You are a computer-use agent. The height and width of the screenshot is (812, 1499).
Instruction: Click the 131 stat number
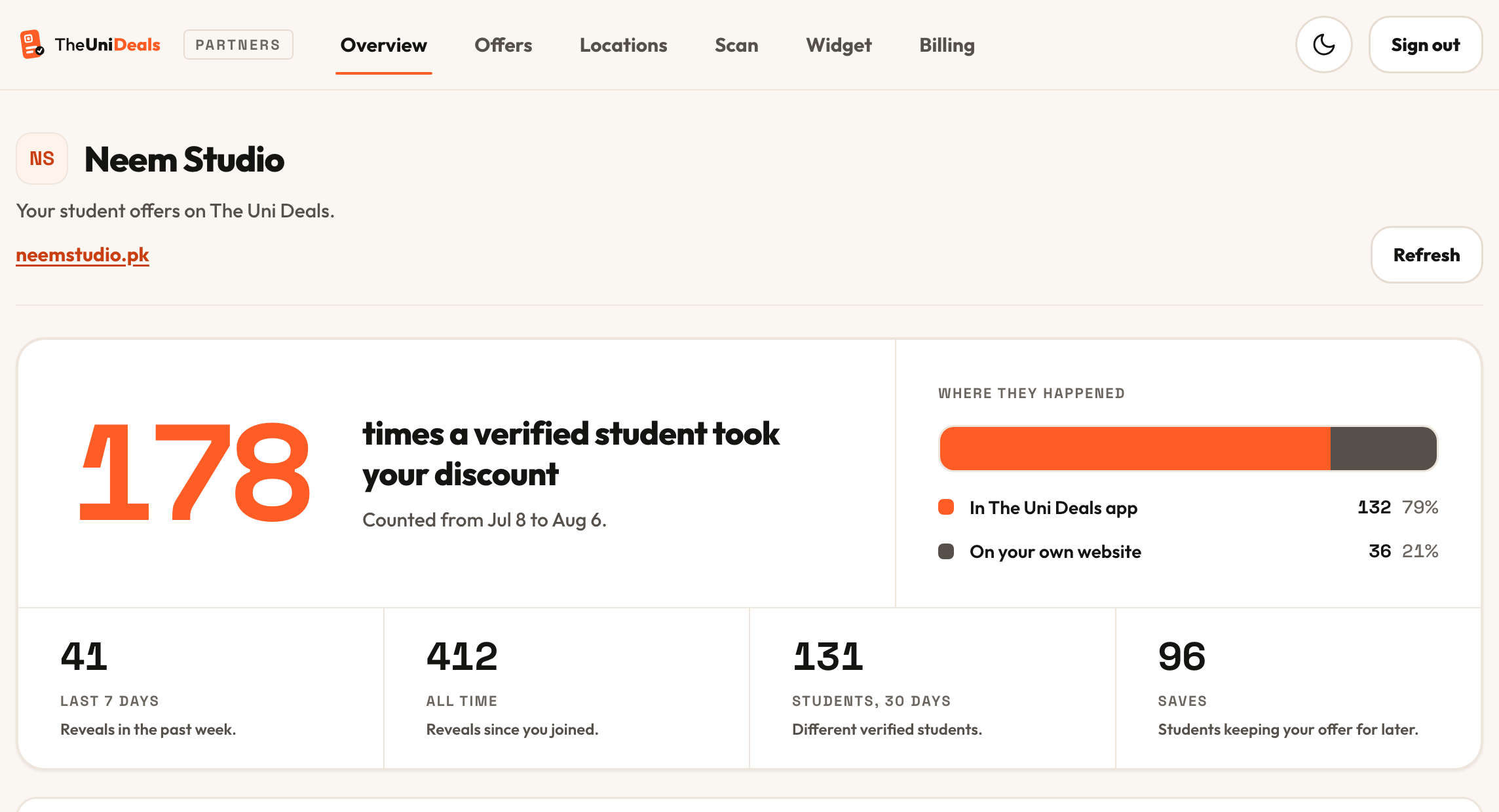[x=828, y=657]
